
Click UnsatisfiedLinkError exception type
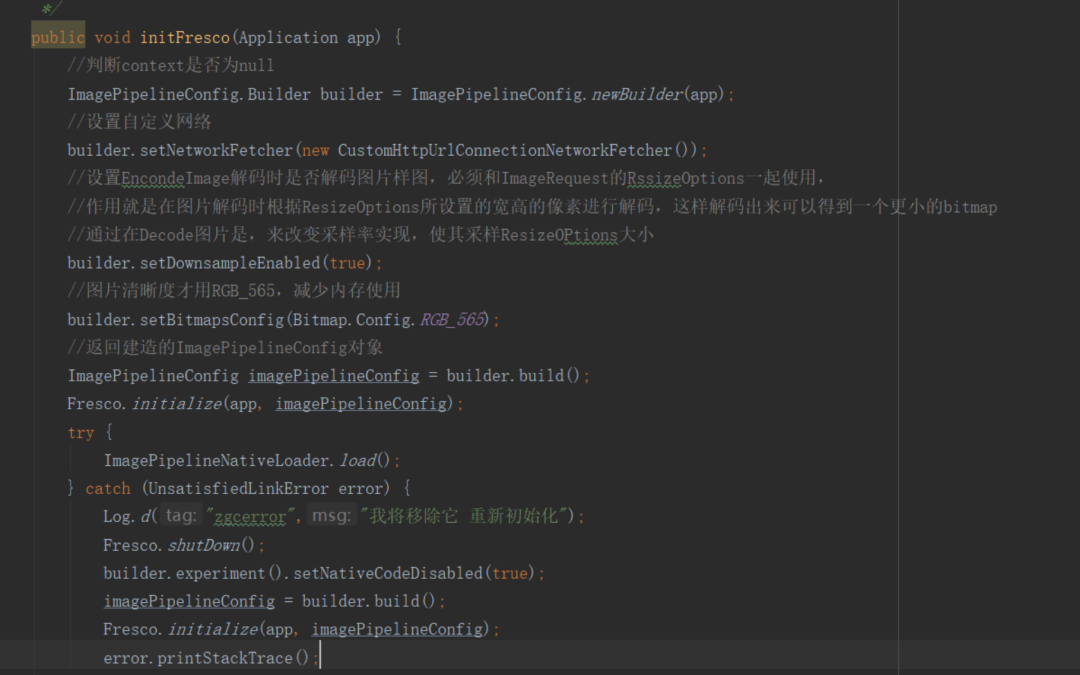[x=238, y=488]
